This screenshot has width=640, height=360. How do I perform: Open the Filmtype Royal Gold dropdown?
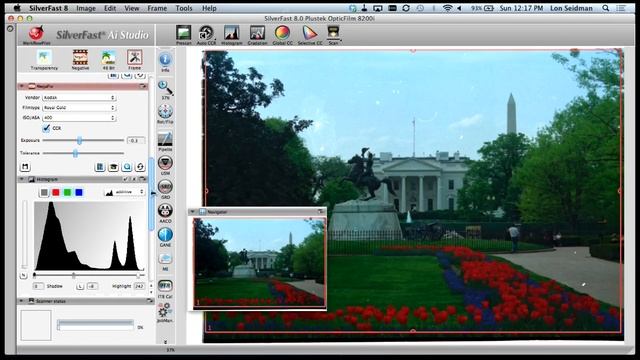(x=80, y=108)
